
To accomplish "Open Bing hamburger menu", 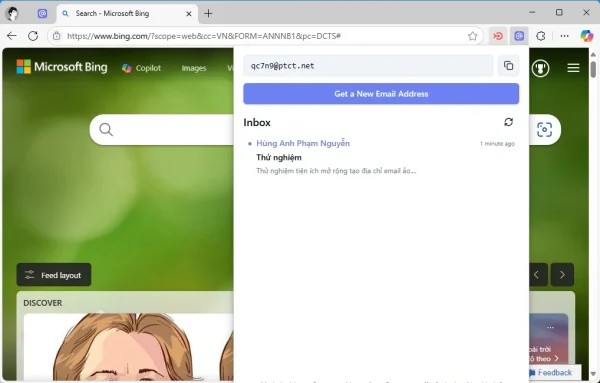I will coord(573,68).
